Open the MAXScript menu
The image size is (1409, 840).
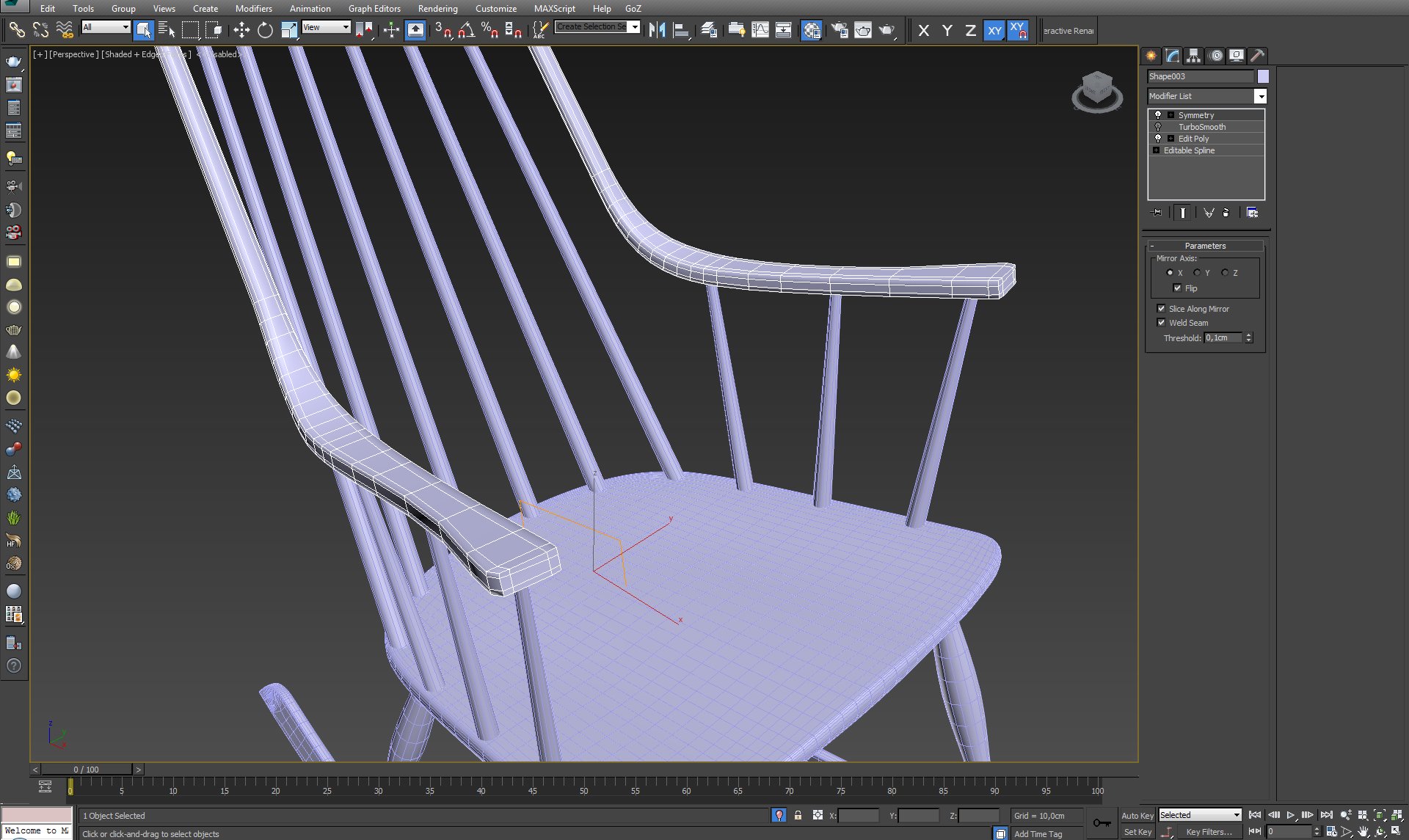tap(554, 9)
